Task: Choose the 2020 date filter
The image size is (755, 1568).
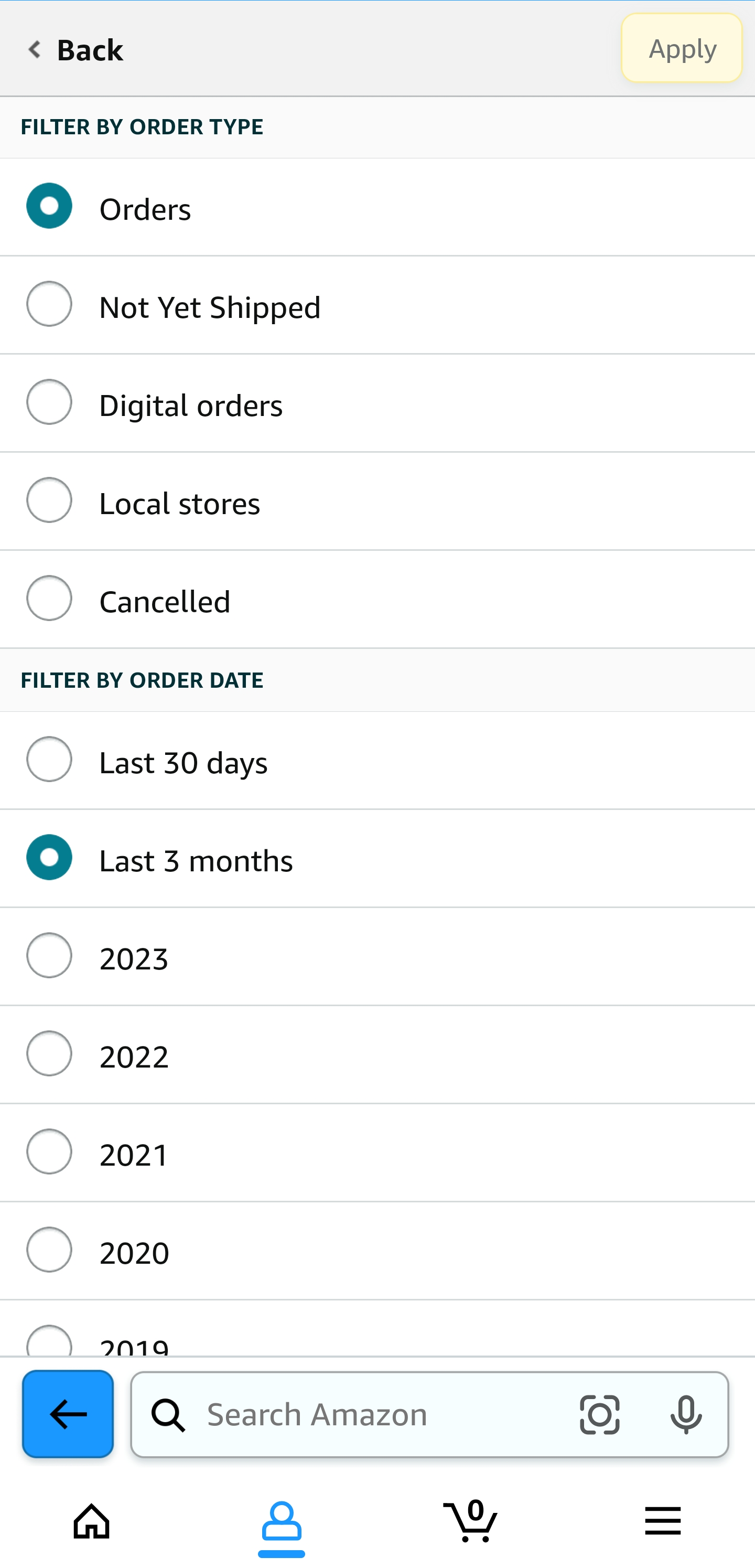Action: coord(49,1250)
